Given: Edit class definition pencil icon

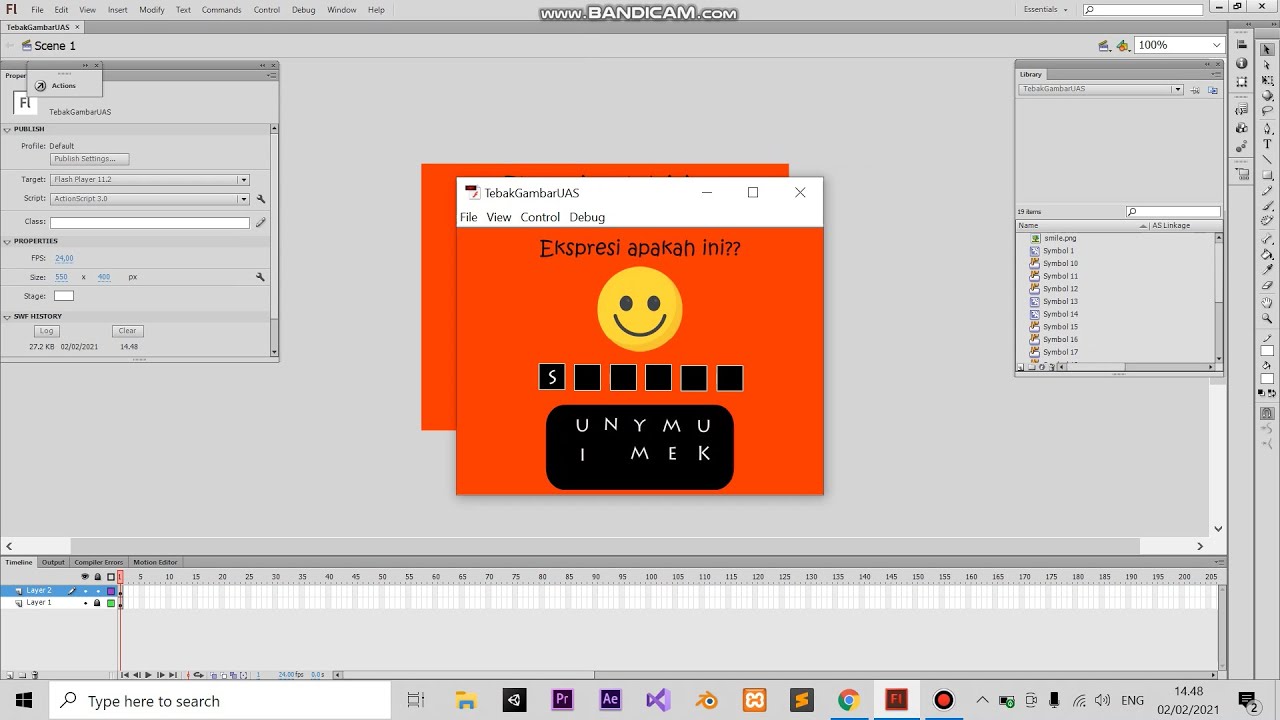Looking at the screenshot, I should [x=261, y=222].
